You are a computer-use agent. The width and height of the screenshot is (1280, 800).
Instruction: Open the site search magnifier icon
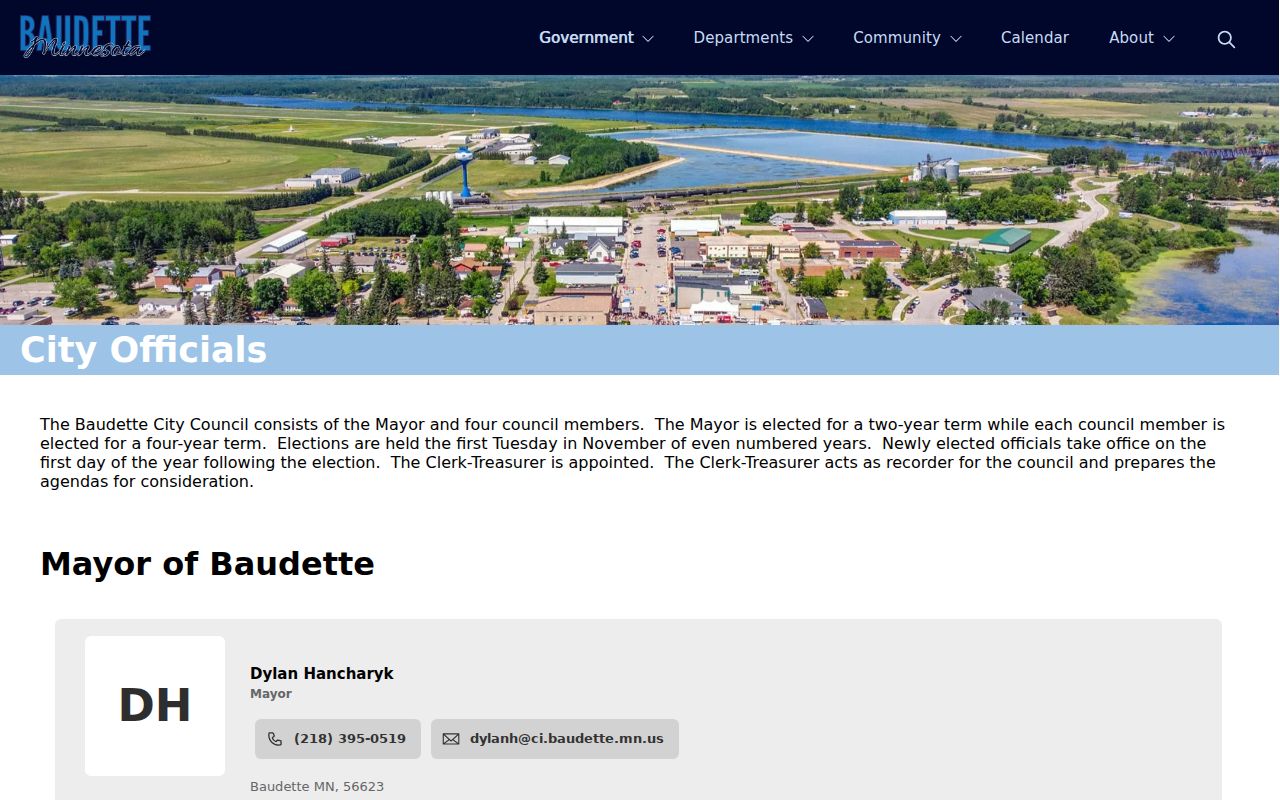(1226, 39)
